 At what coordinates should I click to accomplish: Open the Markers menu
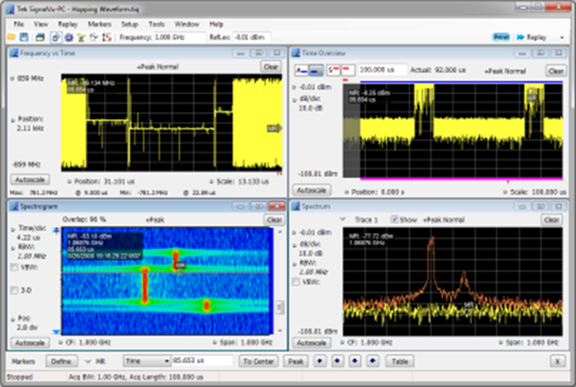(100, 24)
